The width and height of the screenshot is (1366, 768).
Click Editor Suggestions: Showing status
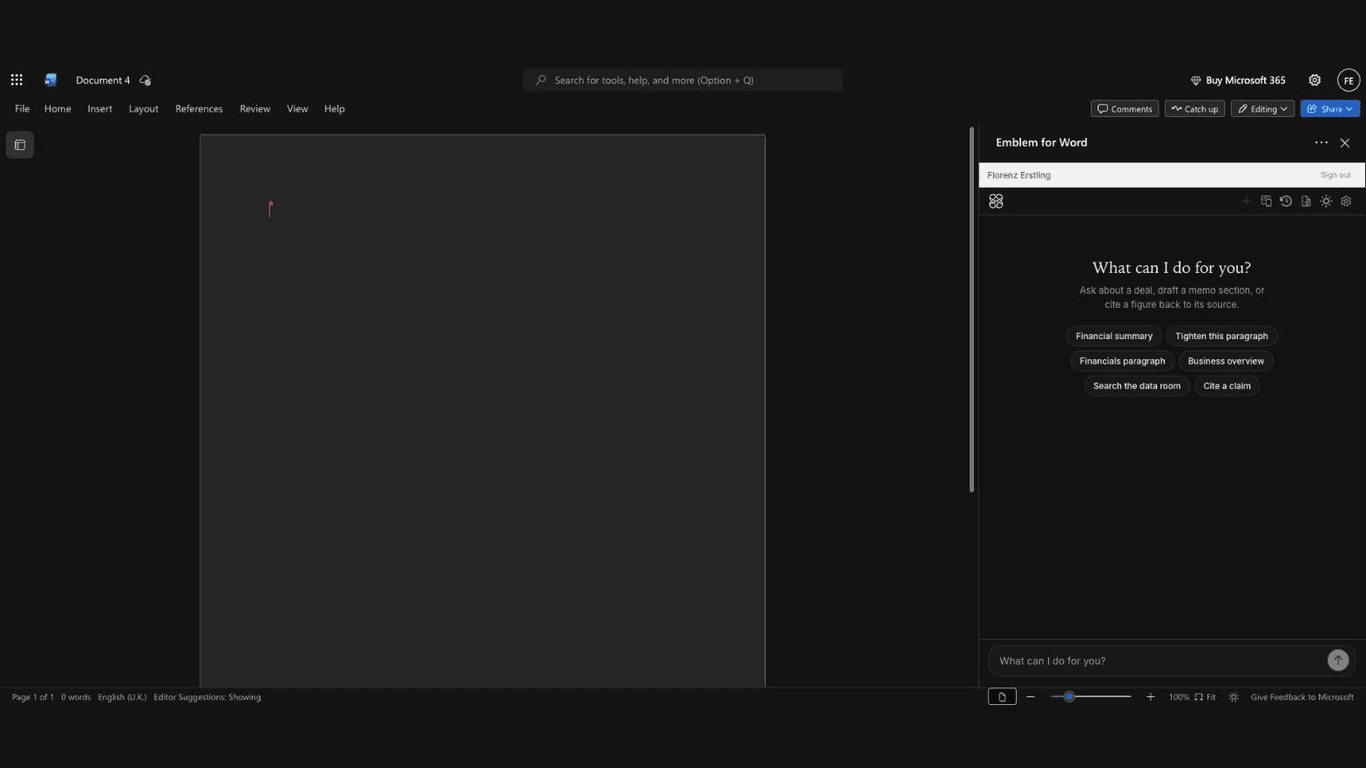207,697
